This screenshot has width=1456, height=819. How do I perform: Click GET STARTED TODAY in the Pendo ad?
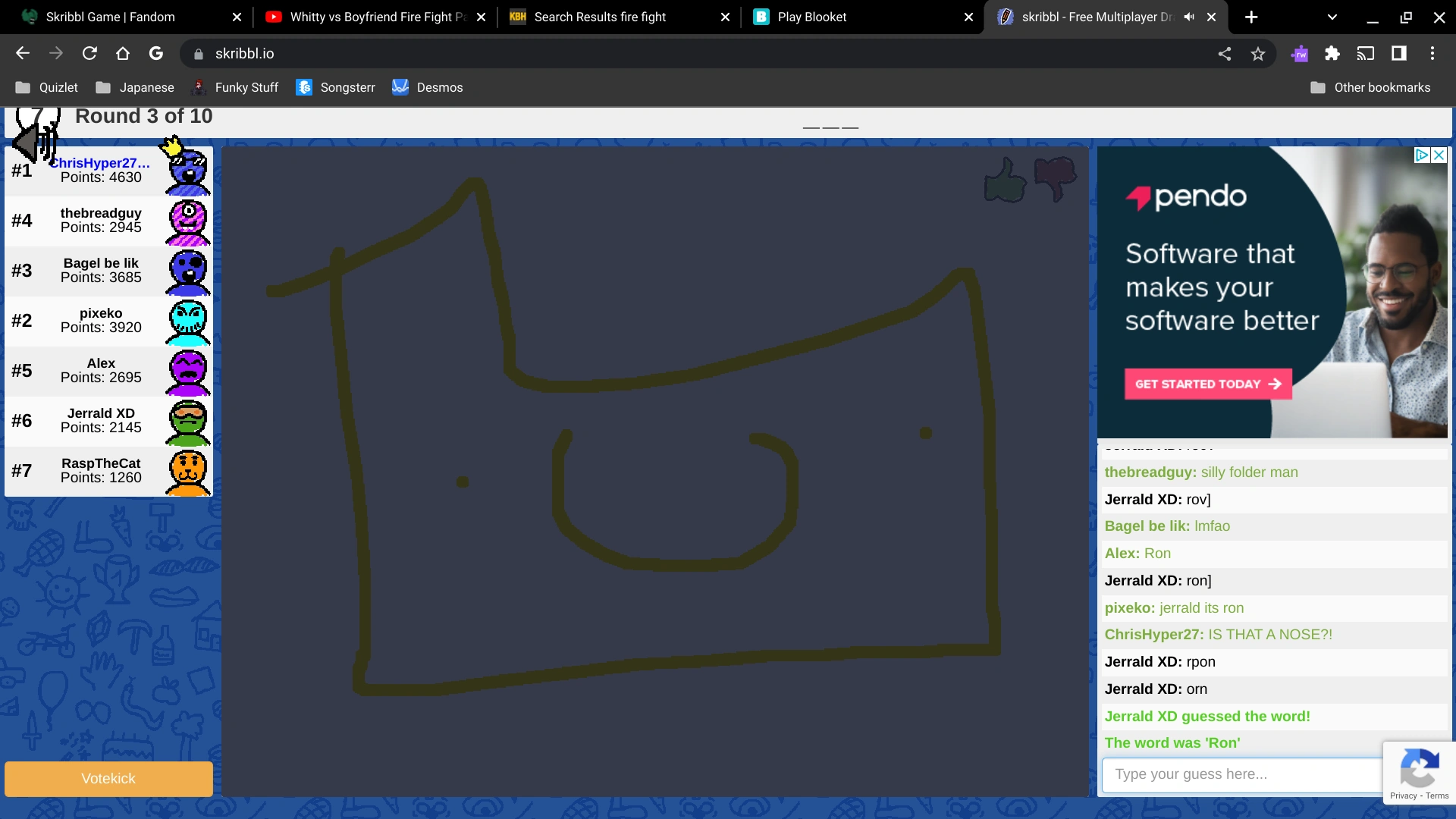pyautogui.click(x=1208, y=384)
